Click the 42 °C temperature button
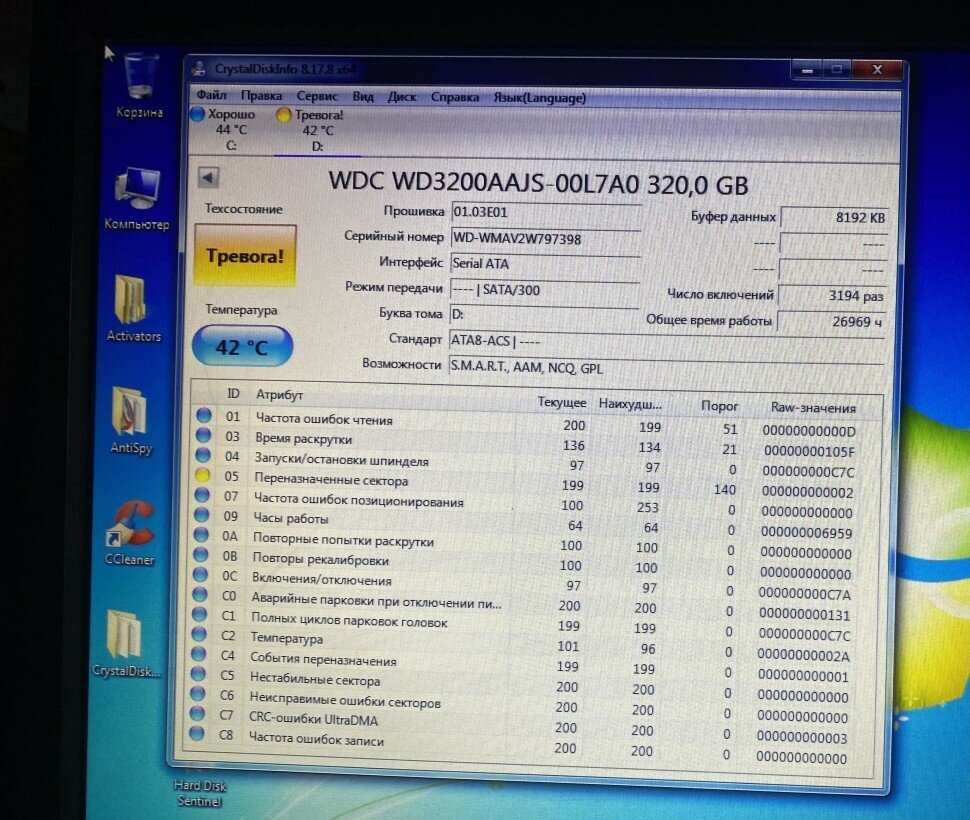970x820 pixels. [242, 346]
